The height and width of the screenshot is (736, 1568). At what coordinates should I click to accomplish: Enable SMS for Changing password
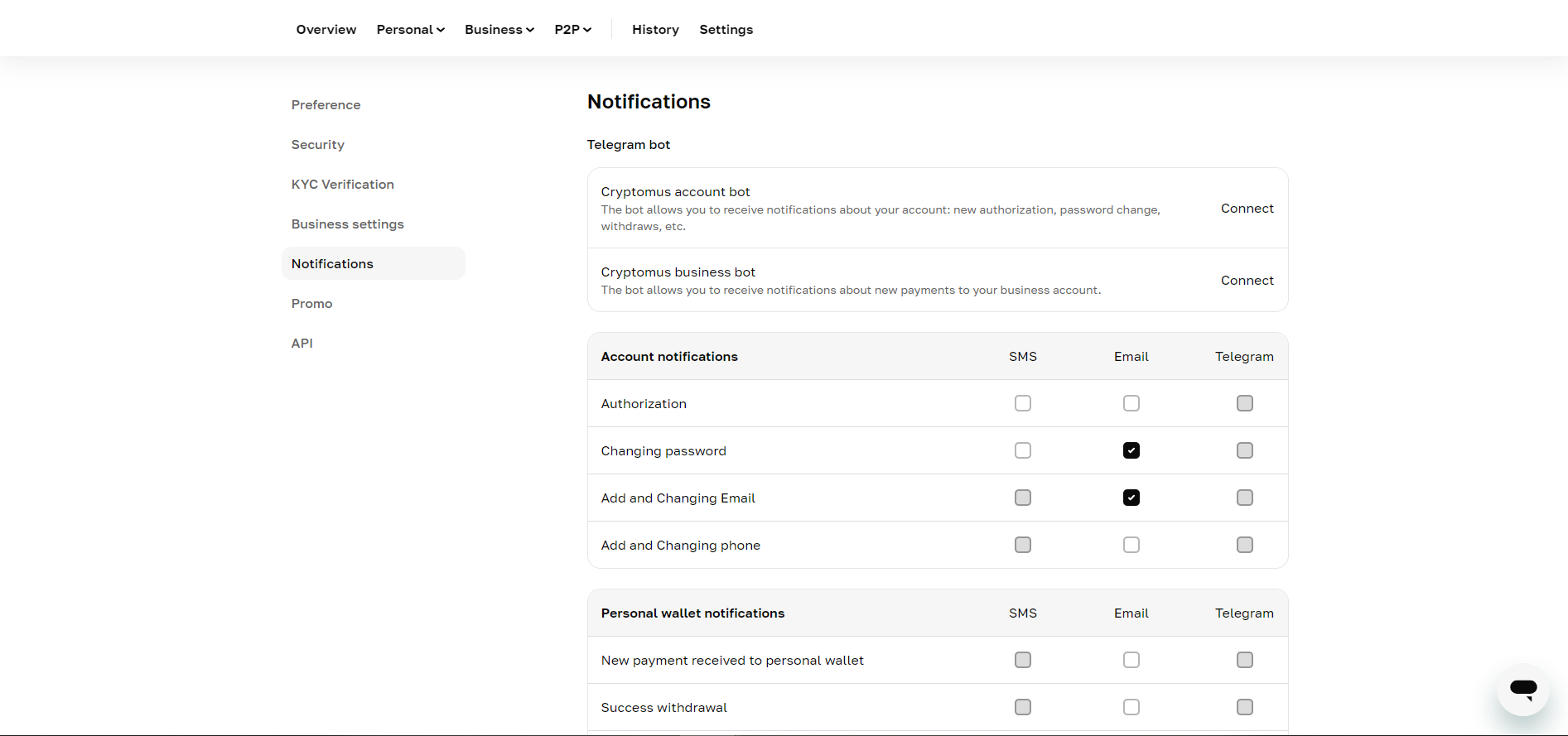1023,450
